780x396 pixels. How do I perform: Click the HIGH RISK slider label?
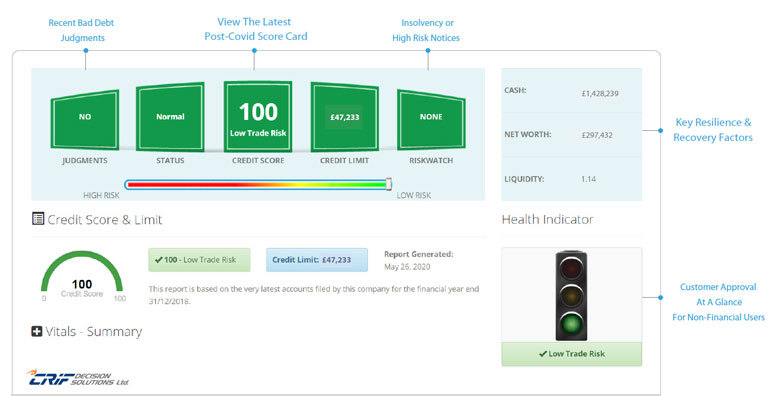(x=101, y=196)
